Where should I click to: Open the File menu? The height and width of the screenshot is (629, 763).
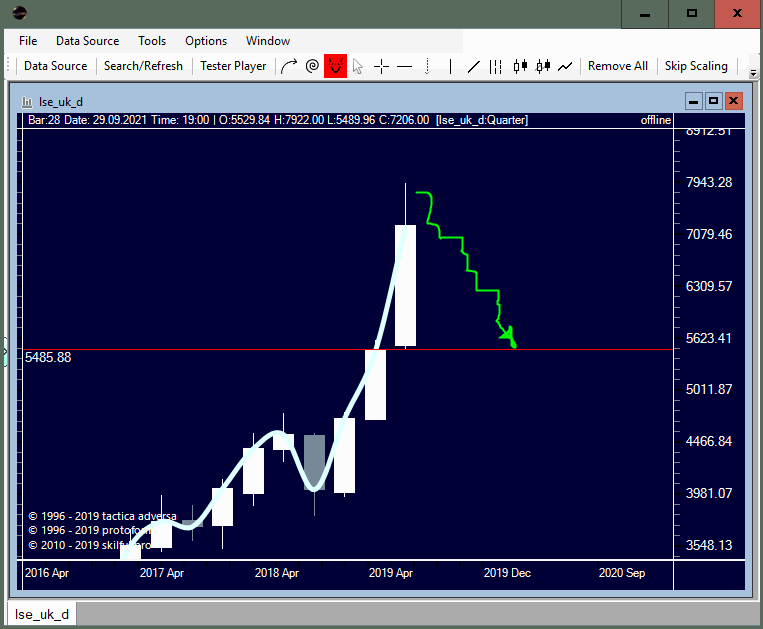[x=28, y=41]
